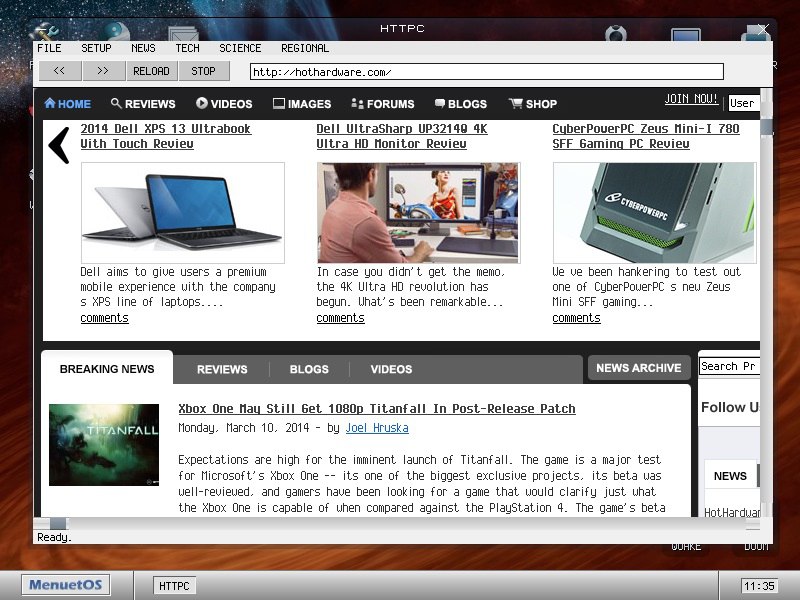The height and width of the screenshot is (600, 800).
Task: Click the JOIN NOW! link
Action: [x=691, y=99]
